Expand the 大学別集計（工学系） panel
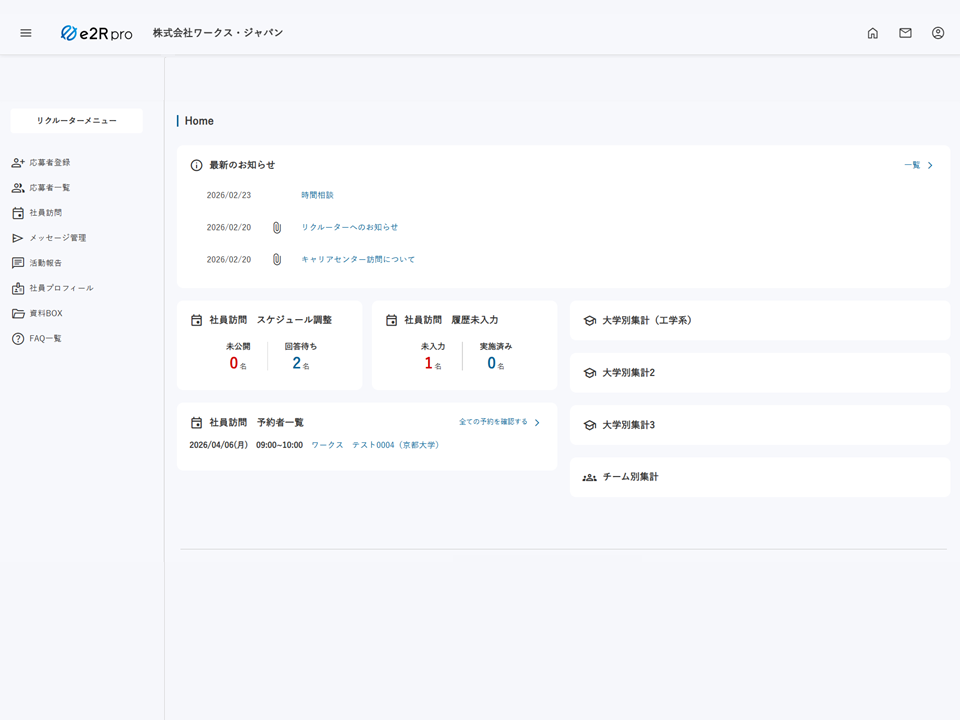This screenshot has width=960, height=720. 646,321
